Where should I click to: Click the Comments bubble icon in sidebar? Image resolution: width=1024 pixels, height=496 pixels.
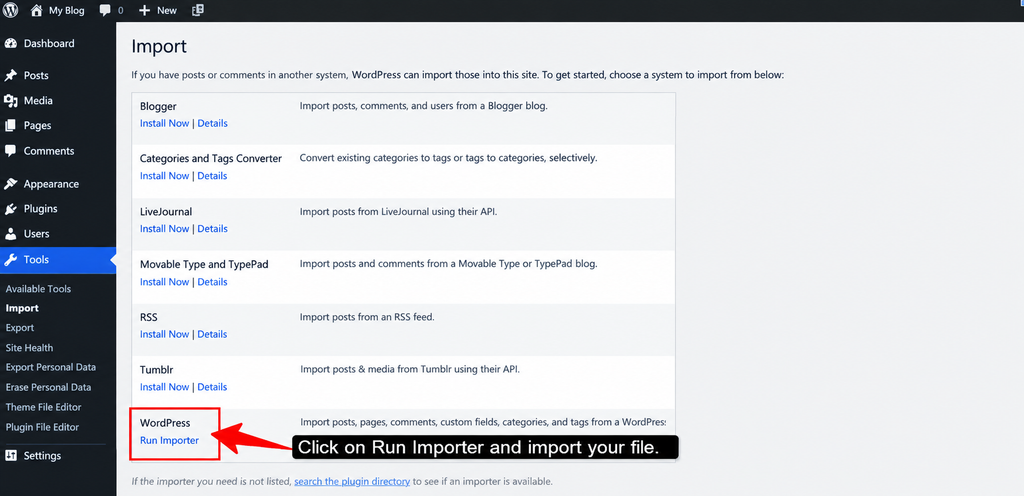(10, 151)
